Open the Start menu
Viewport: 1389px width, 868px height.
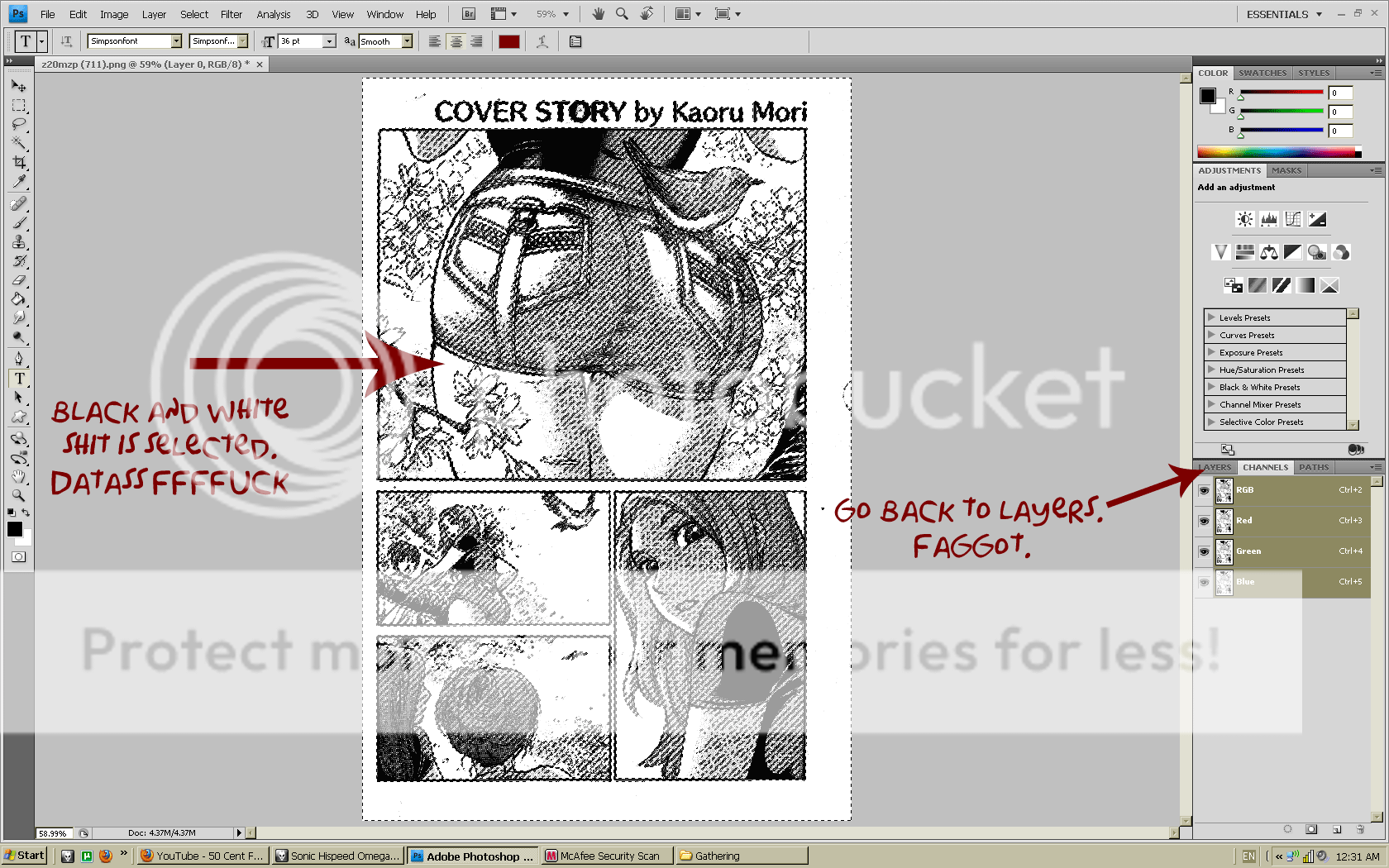[24, 856]
